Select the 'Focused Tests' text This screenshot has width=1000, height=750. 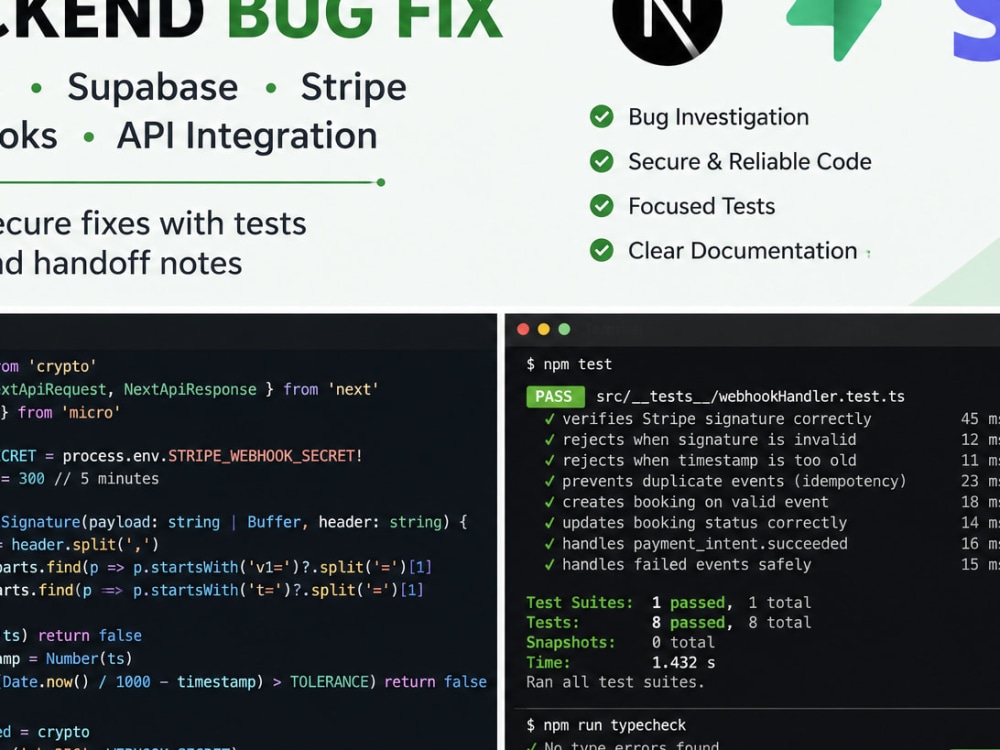702,206
